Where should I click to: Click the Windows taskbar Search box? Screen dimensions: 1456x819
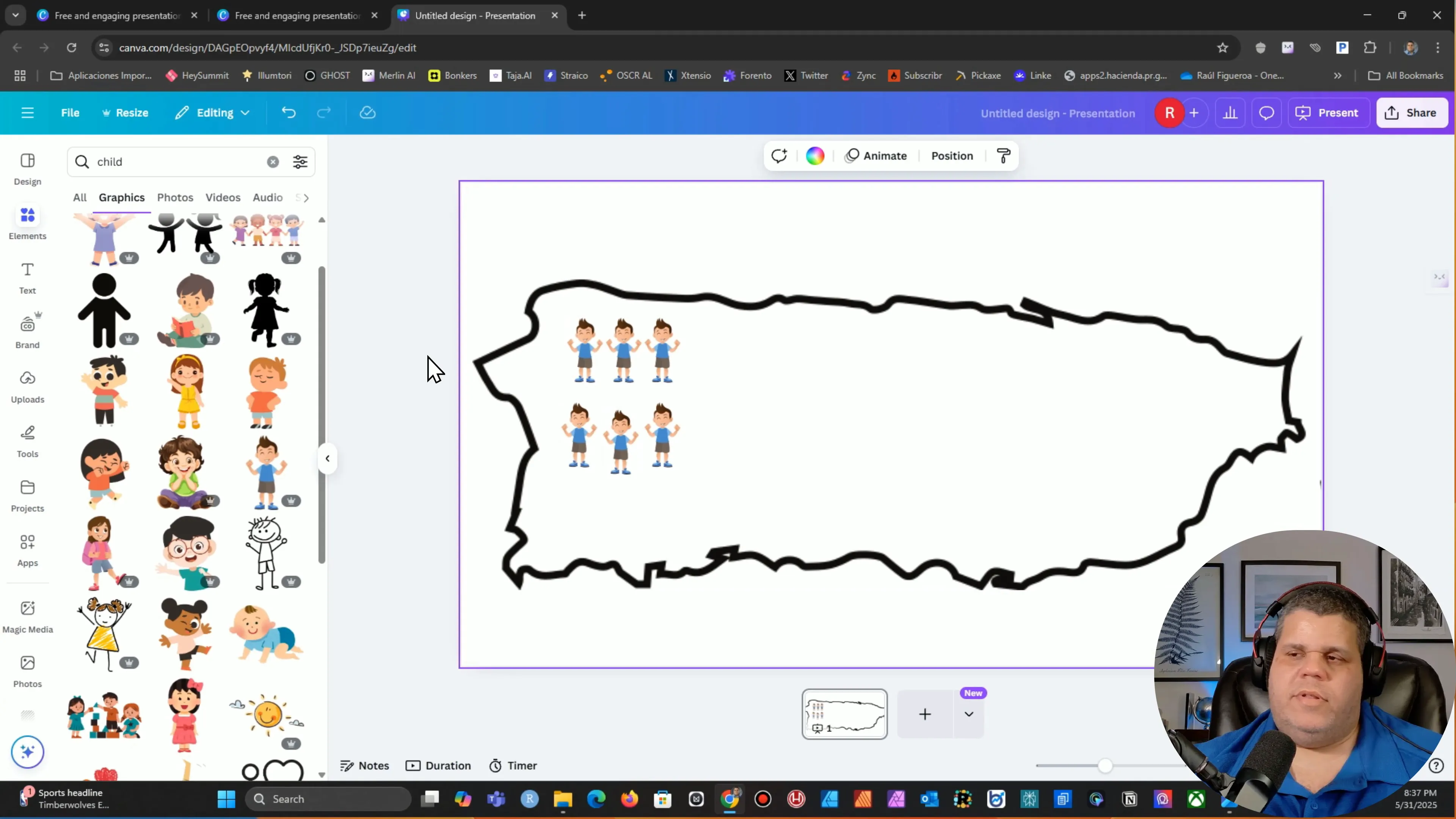pos(328,799)
